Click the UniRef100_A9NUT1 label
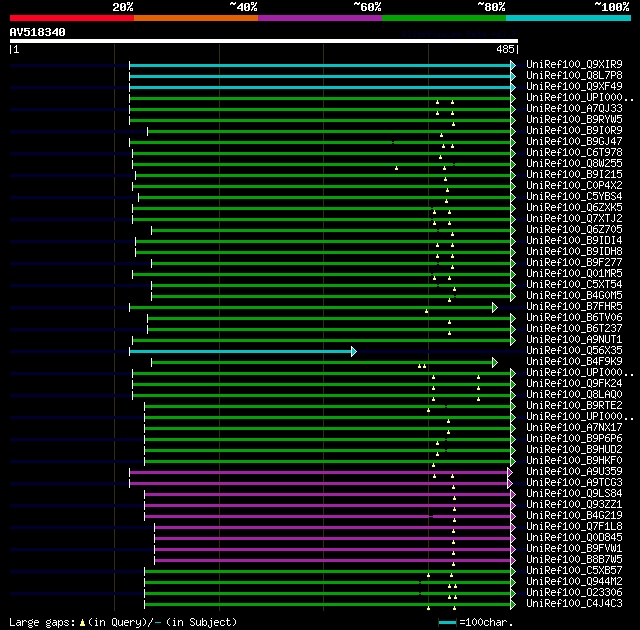The height and width of the screenshot is (630, 640). point(574,340)
